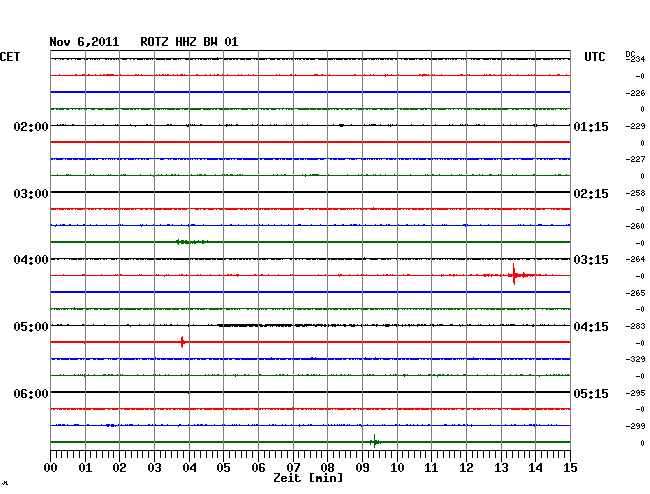This screenshot has height=494, width=650.
Task: Click minute tick label "14"
Action: 535,467
